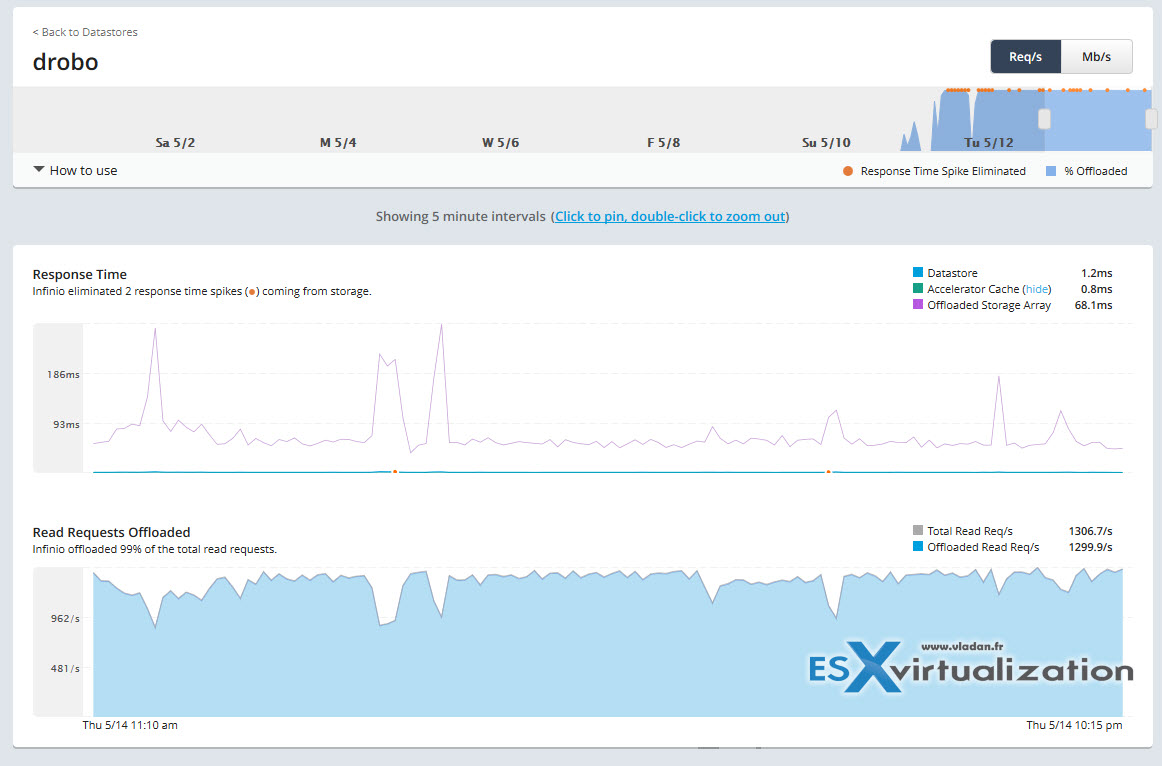
Task: Click the 68.1ms Offloaded Storage Array value
Action: pyautogui.click(x=1093, y=305)
